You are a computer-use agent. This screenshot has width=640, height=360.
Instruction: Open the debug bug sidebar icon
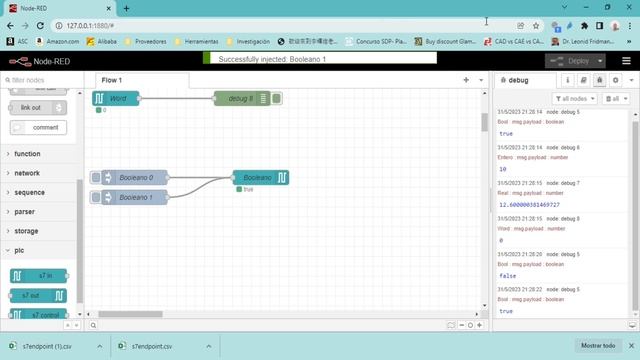point(600,80)
